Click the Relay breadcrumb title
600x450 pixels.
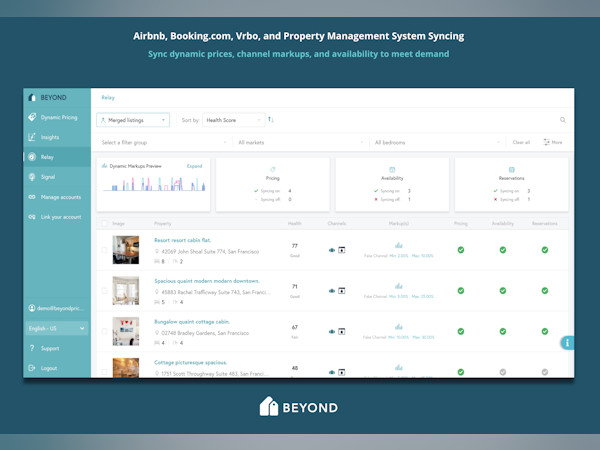click(108, 98)
